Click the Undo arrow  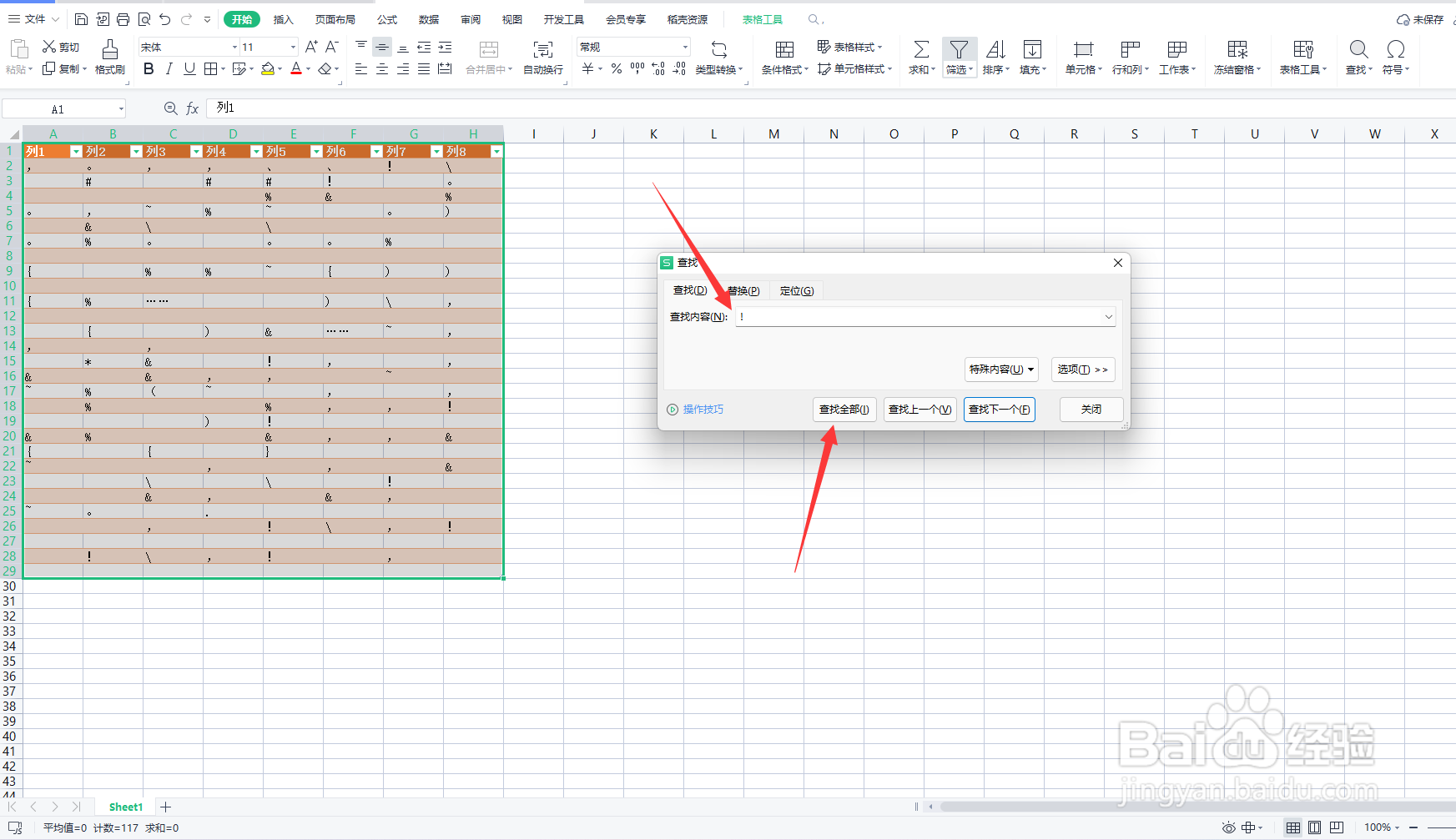pyautogui.click(x=164, y=19)
